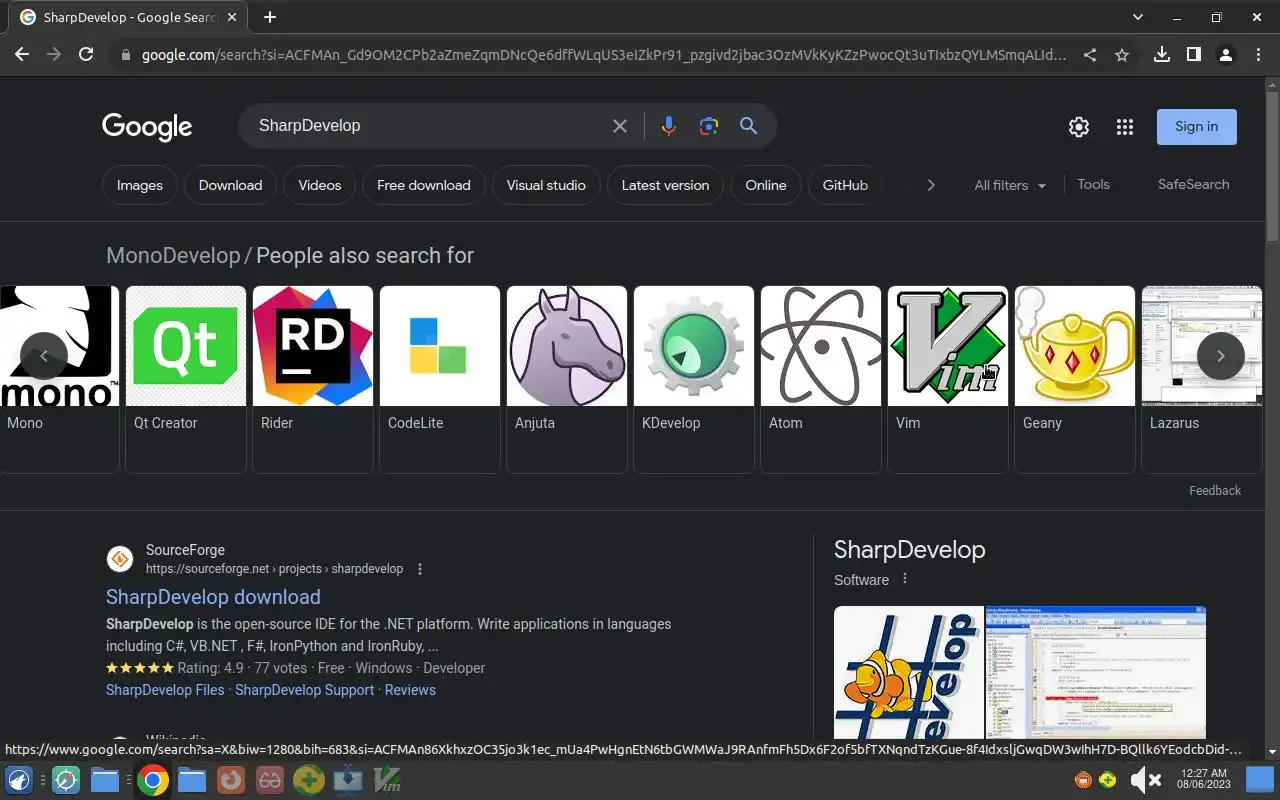1280x800 pixels.
Task: Open Chrome profile menu
Action: point(1226,55)
